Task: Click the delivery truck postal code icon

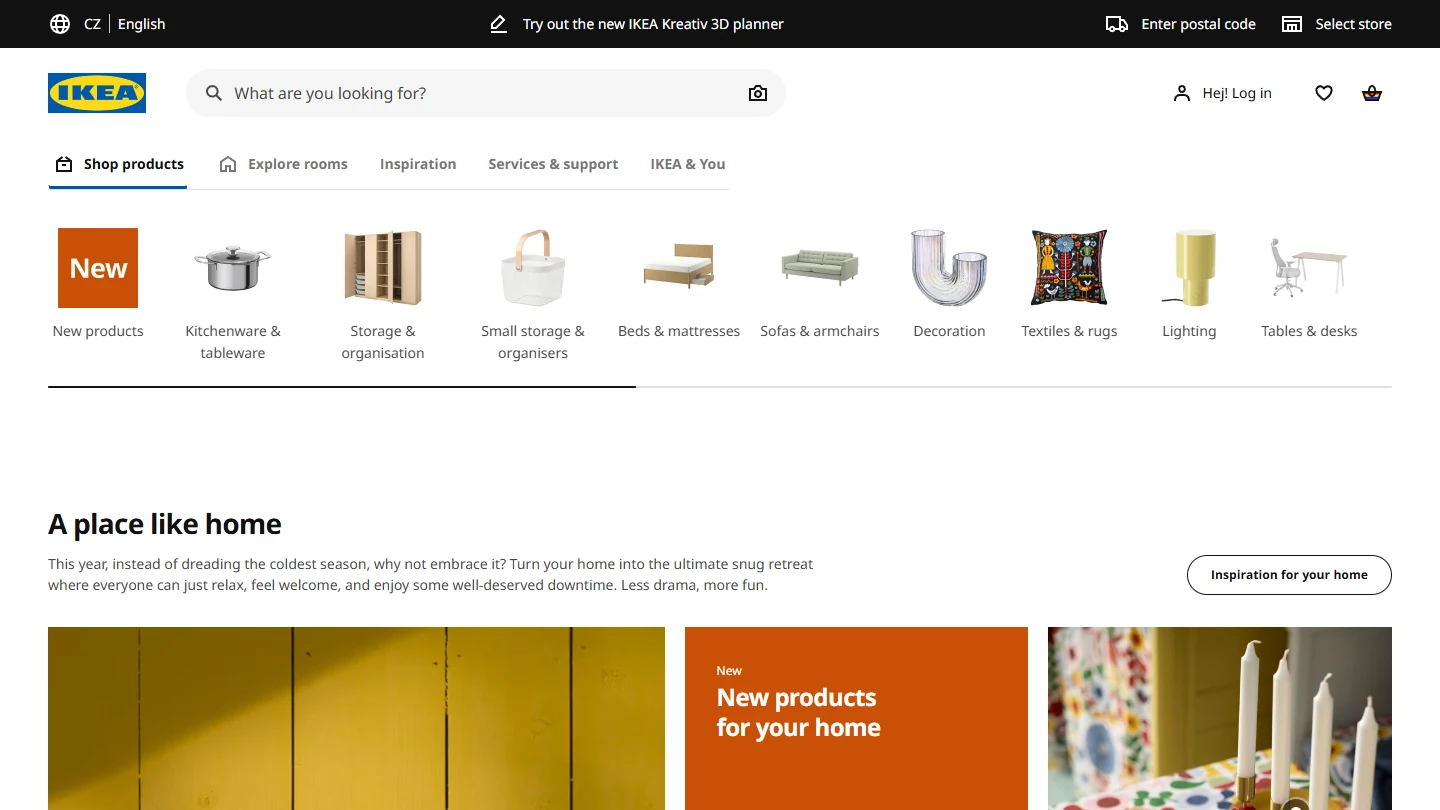Action: coord(1117,24)
